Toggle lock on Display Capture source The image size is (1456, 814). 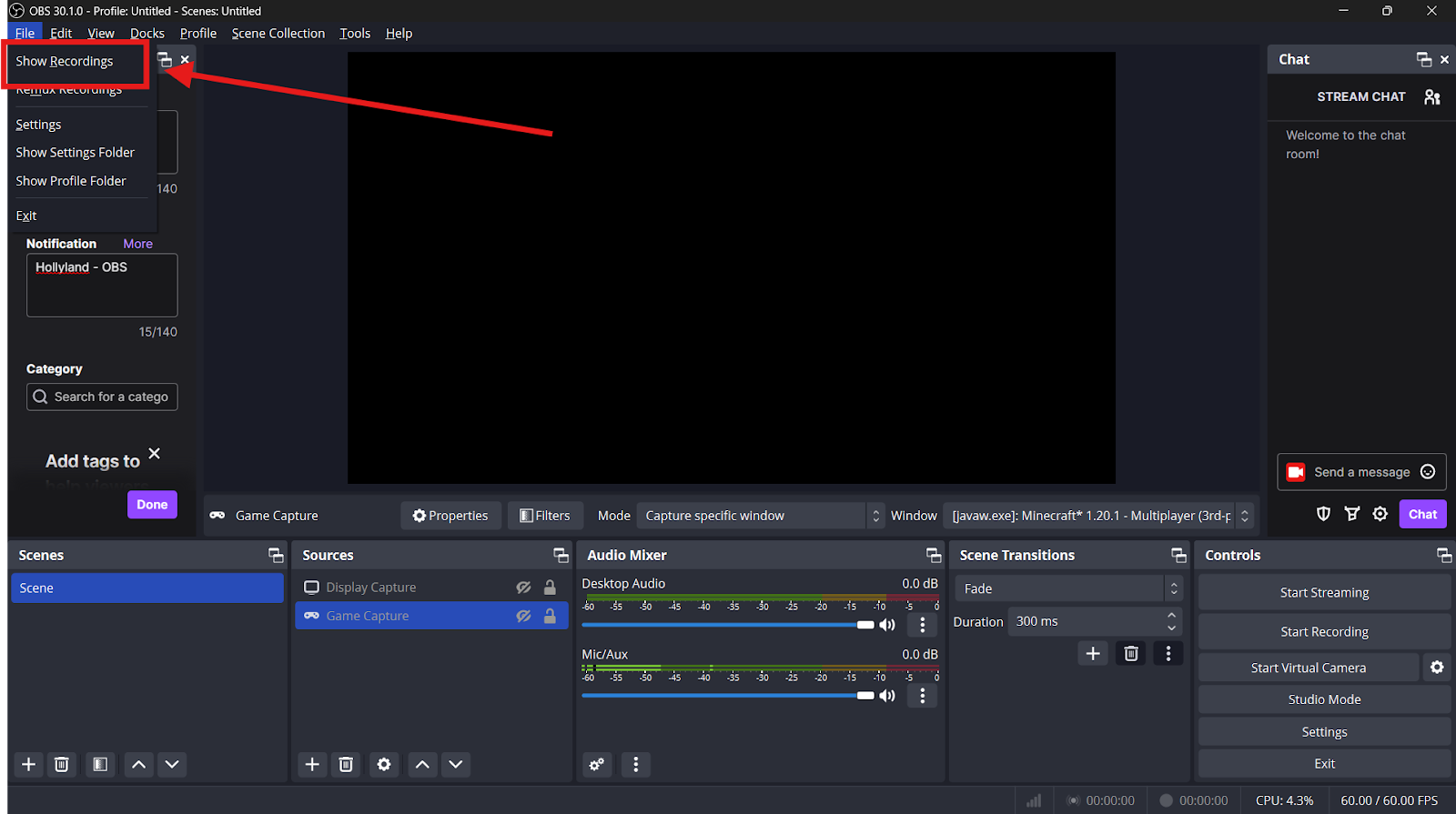point(550,588)
